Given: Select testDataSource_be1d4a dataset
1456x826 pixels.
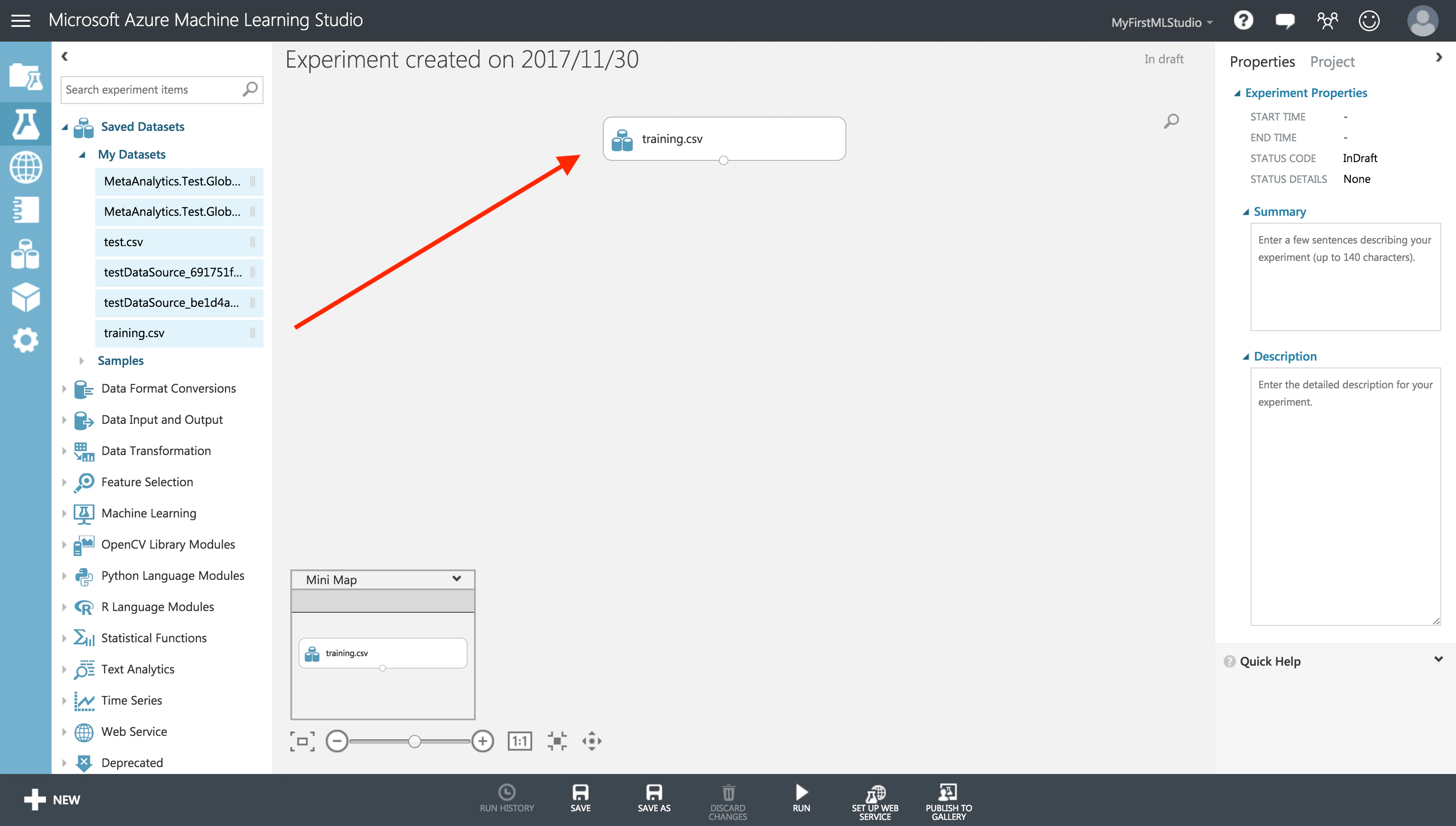Looking at the screenshot, I should click(x=179, y=303).
